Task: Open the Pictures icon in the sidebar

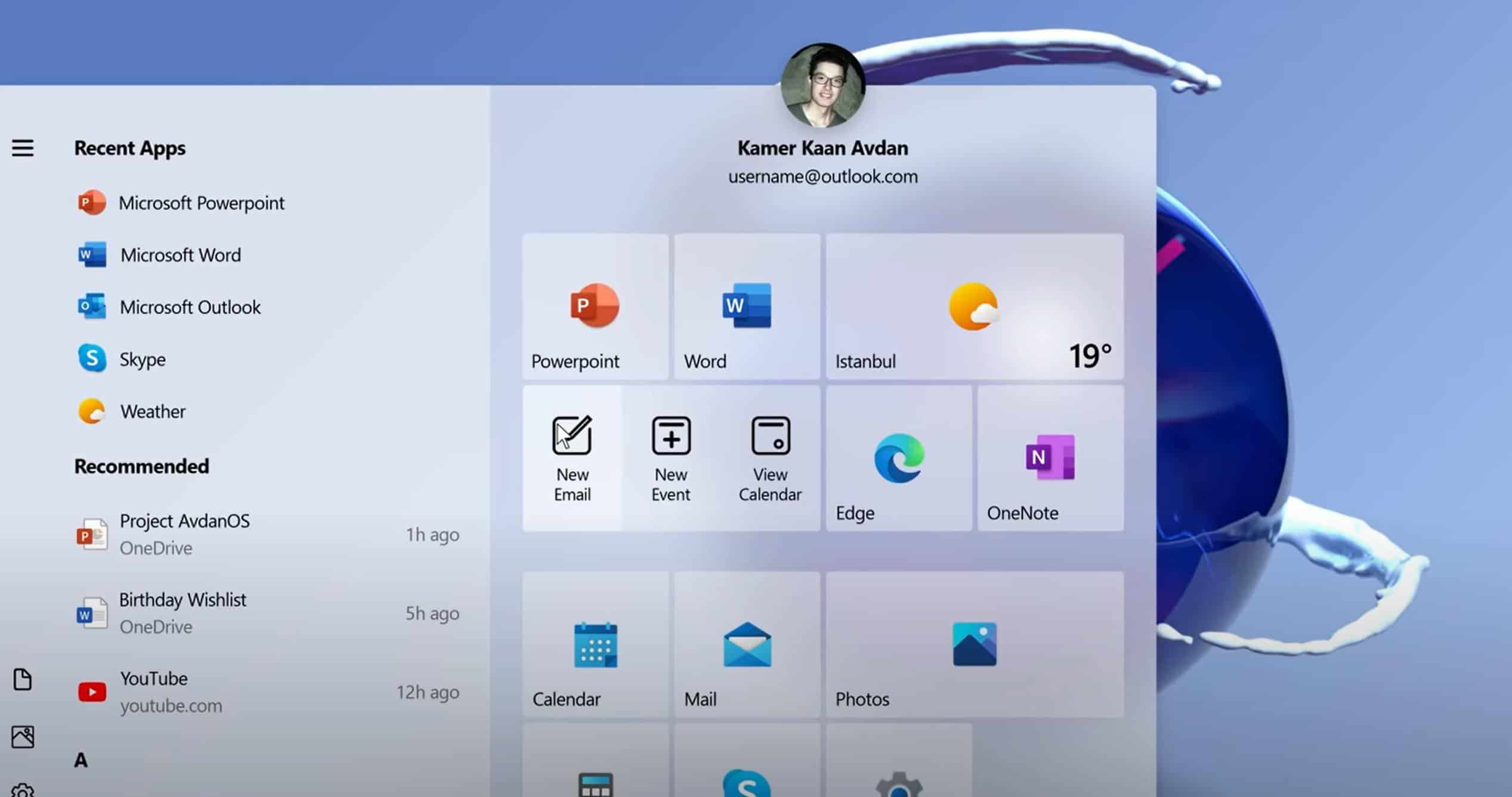Action: pyautogui.click(x=23, y=736)
